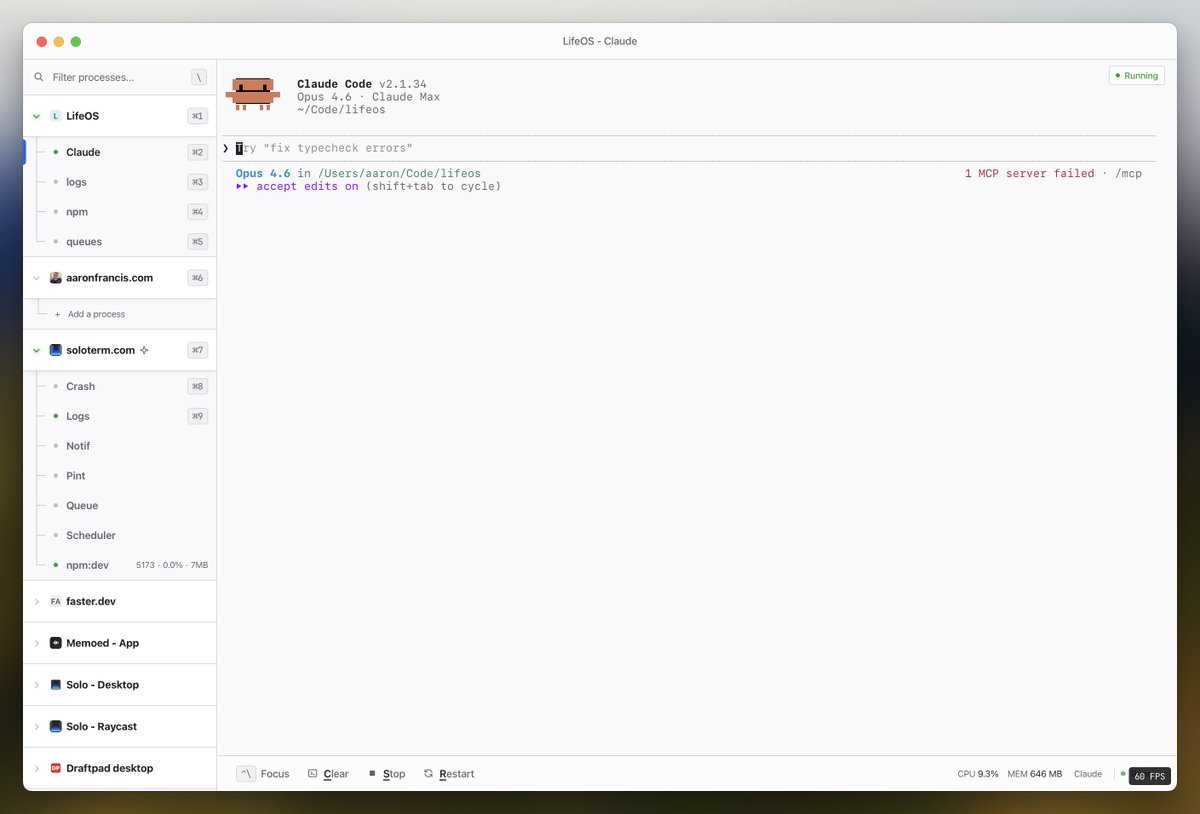Collapse the LifeOS project group chevron
This screenshot has height=814, width=1200.
(x=37, y=116)
